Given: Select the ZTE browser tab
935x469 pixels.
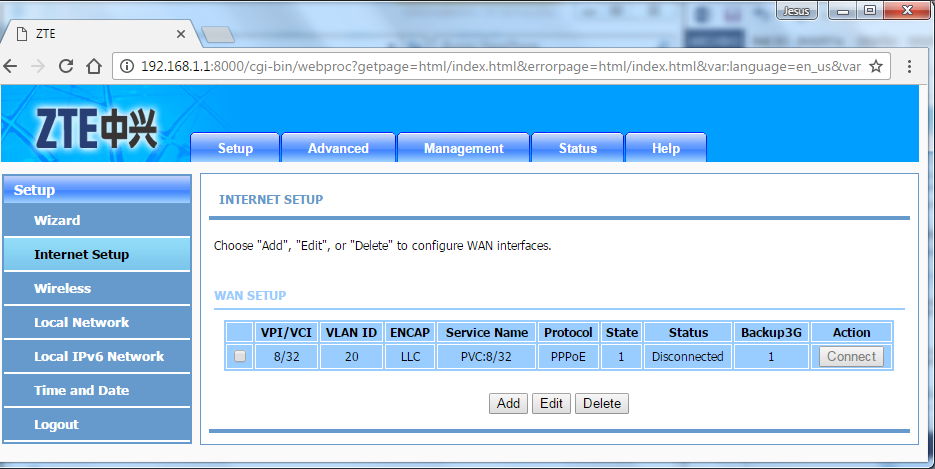Looking at the screenshot, I should [98, 34].
